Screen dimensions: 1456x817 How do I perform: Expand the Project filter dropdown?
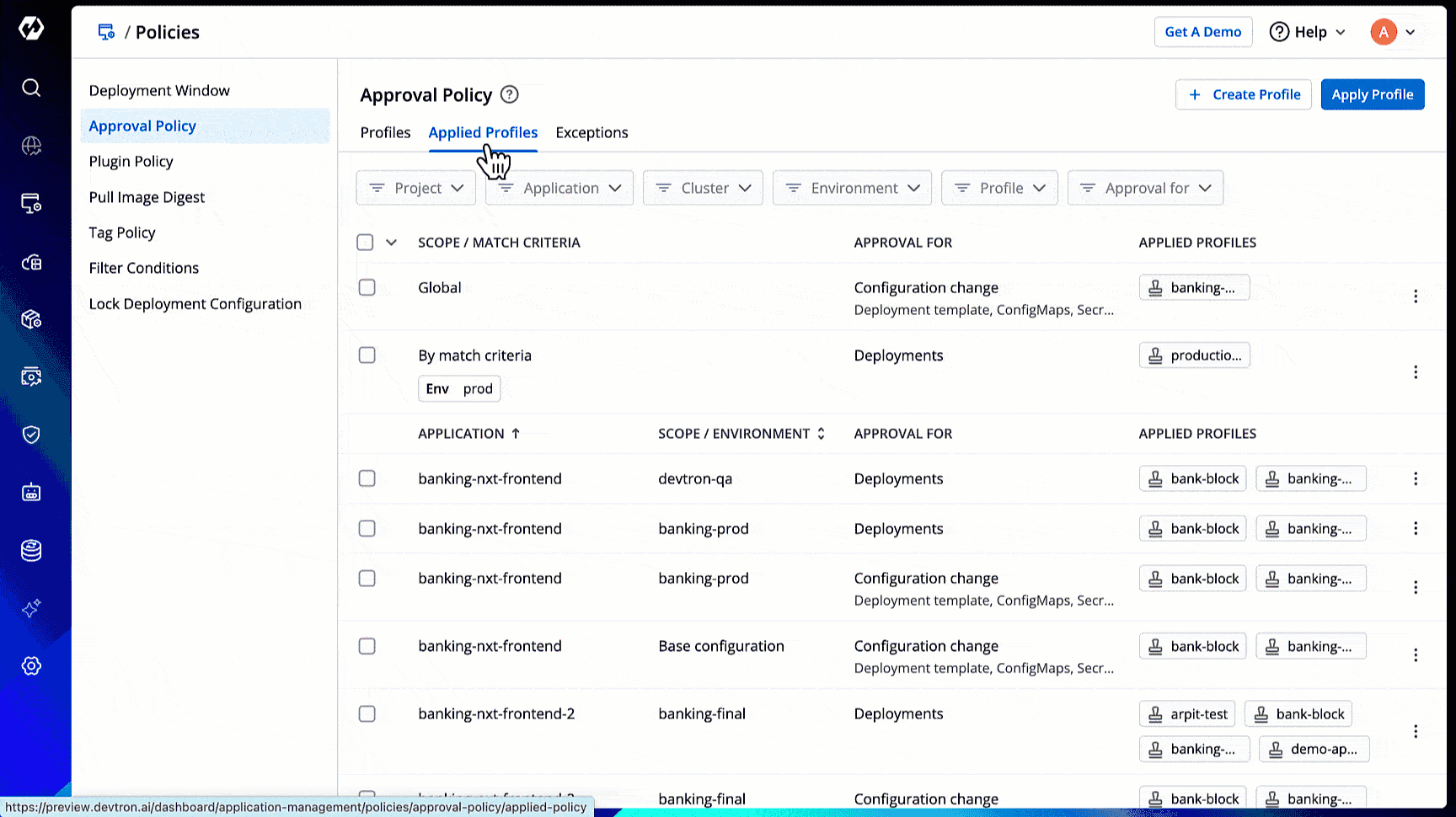416,188
